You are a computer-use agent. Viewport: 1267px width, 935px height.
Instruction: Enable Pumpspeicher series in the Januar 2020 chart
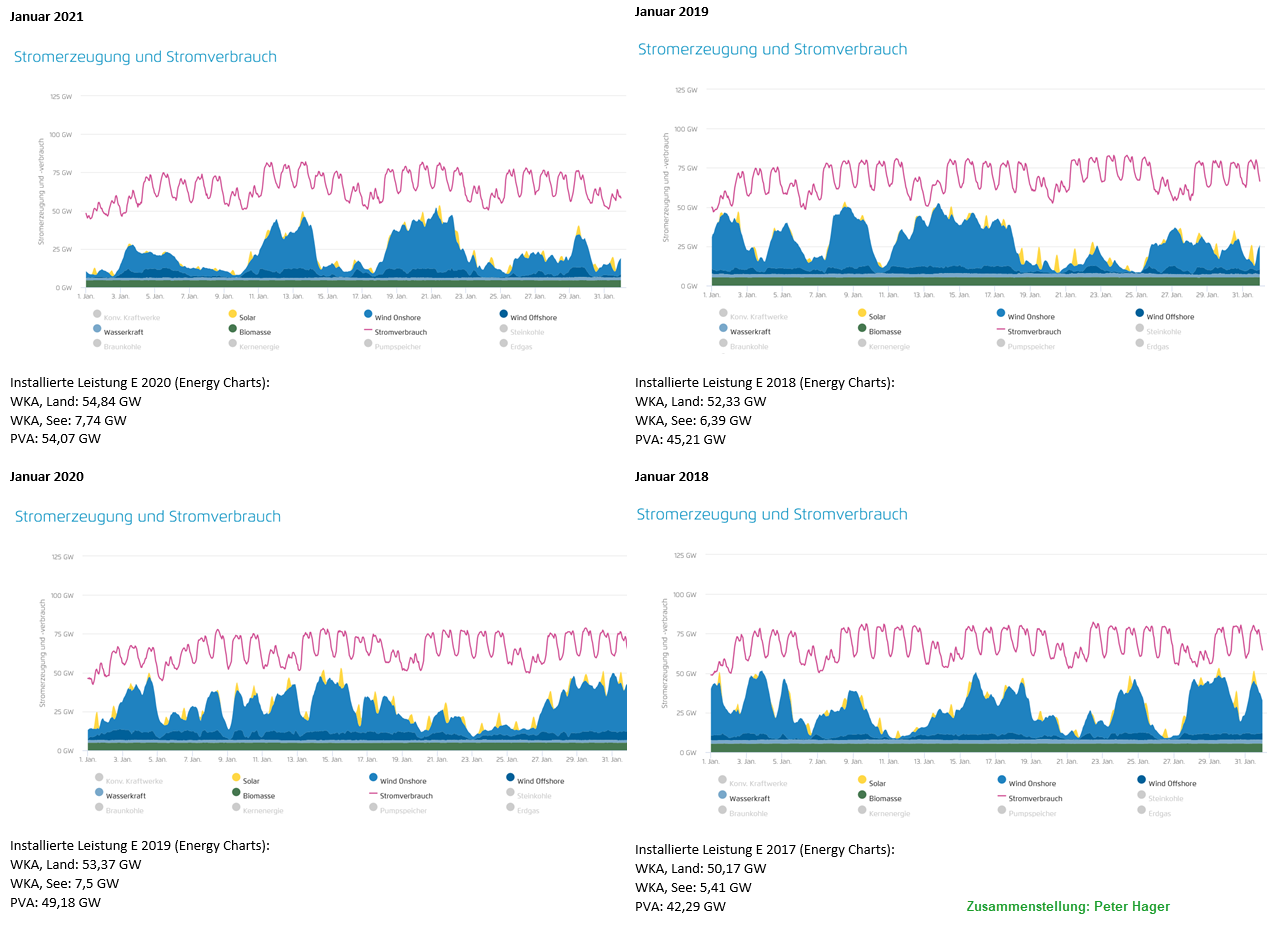tap(398, 810)
